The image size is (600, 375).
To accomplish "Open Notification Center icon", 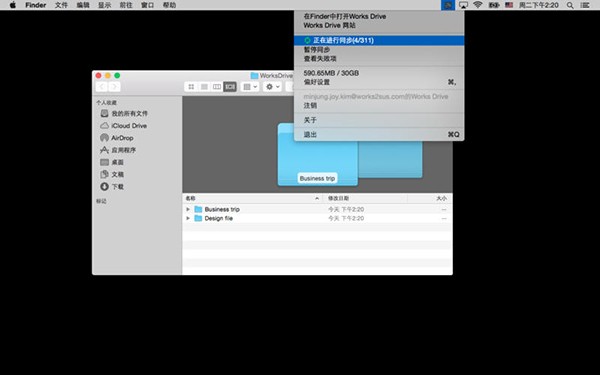I will click(585, 5).
